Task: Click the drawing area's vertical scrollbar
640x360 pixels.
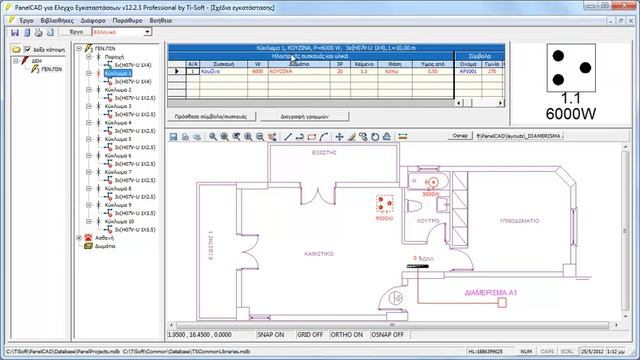Action: coord(625,231)
